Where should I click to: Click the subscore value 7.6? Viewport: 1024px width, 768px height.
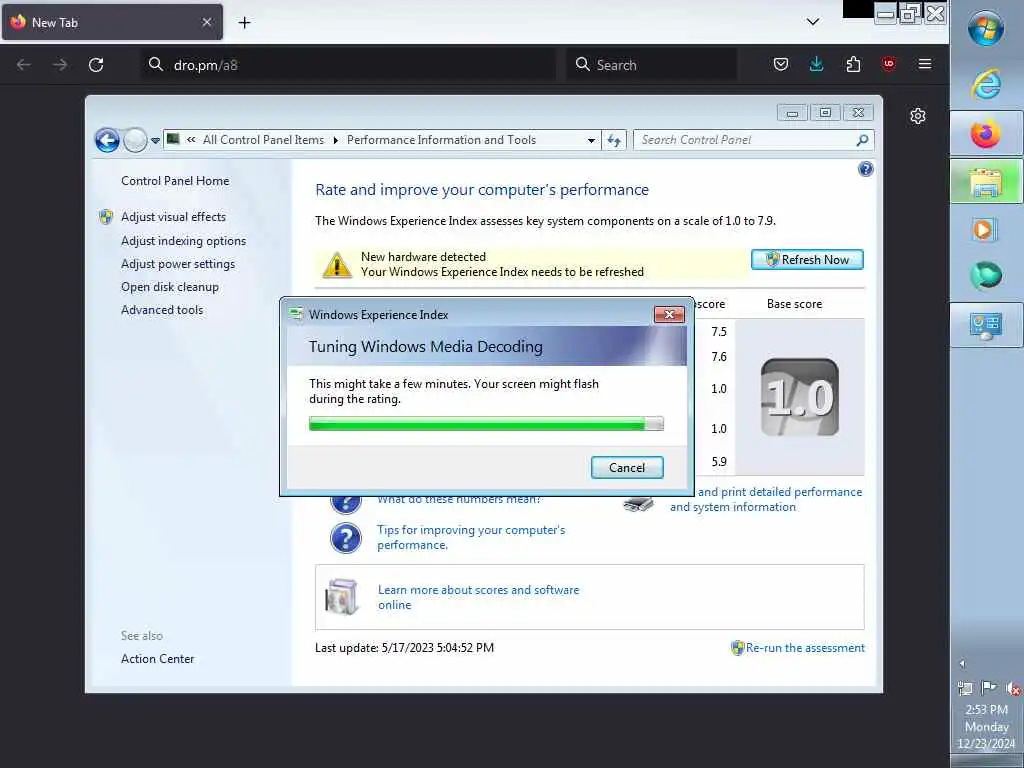719,357
